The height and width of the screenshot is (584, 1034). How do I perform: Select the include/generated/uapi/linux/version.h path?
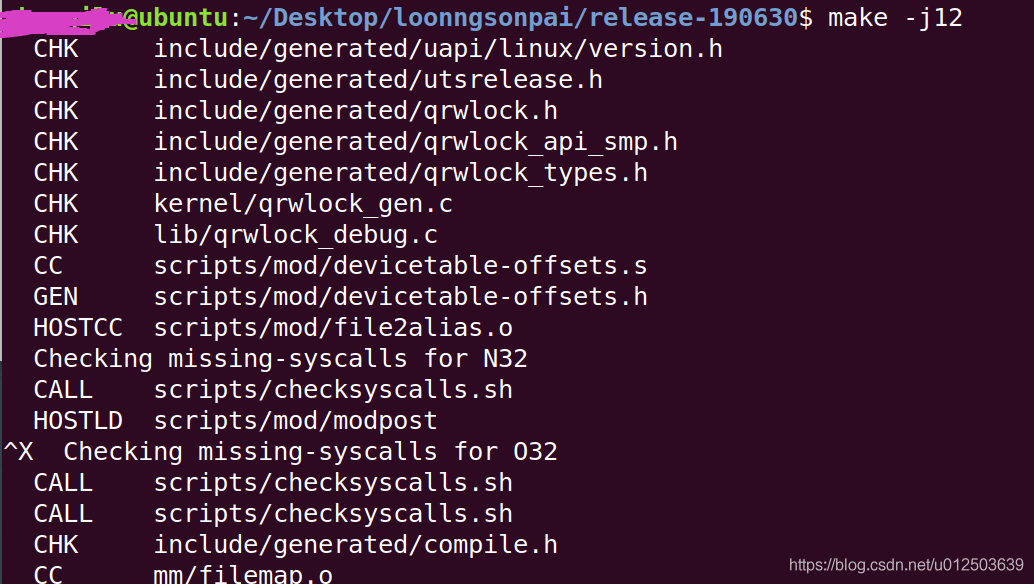(438, 48)
